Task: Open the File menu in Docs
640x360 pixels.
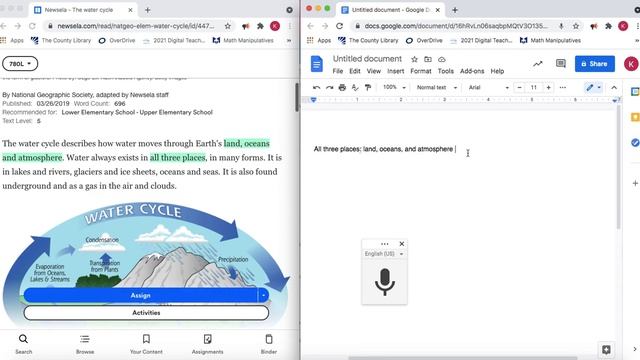Action: tap(338, 71)
